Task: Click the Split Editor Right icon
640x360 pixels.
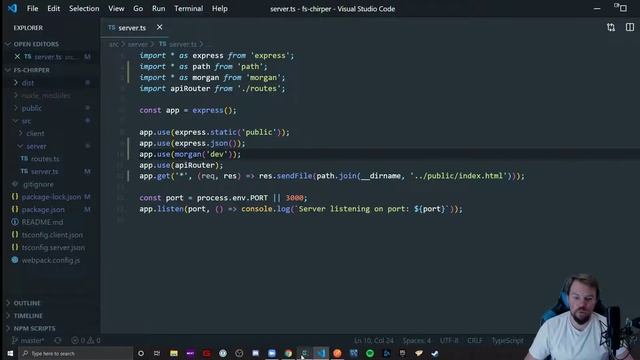Action: click(630, 27)
